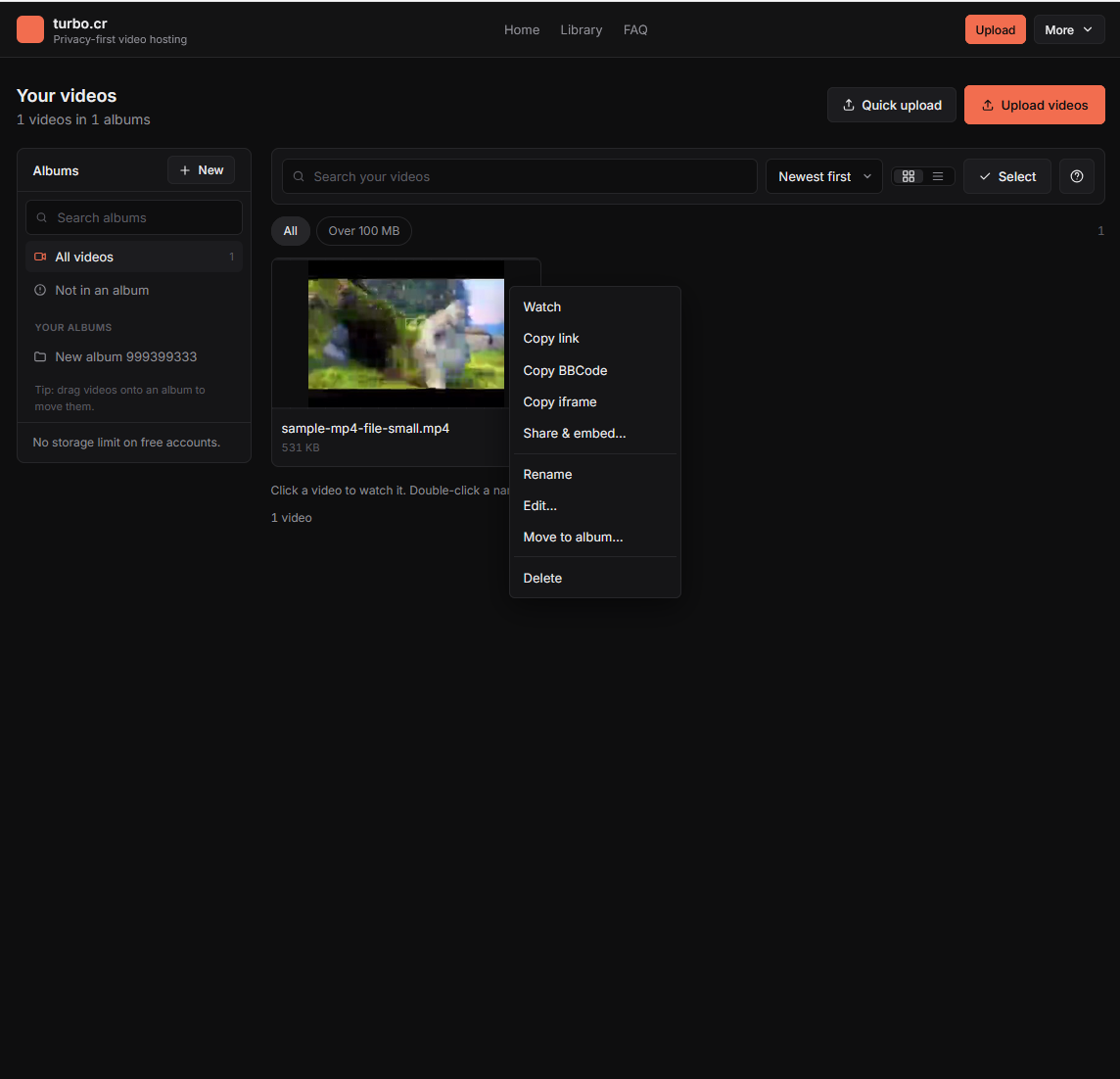Choose Move to album... menu entry

pyautogui.click(x=594, y=538)
